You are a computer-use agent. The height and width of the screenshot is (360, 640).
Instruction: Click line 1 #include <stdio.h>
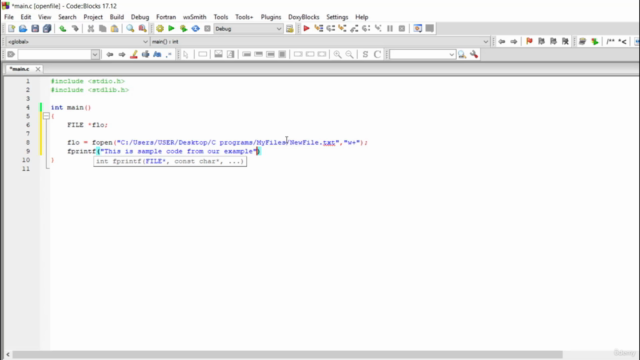pos(88,81)
